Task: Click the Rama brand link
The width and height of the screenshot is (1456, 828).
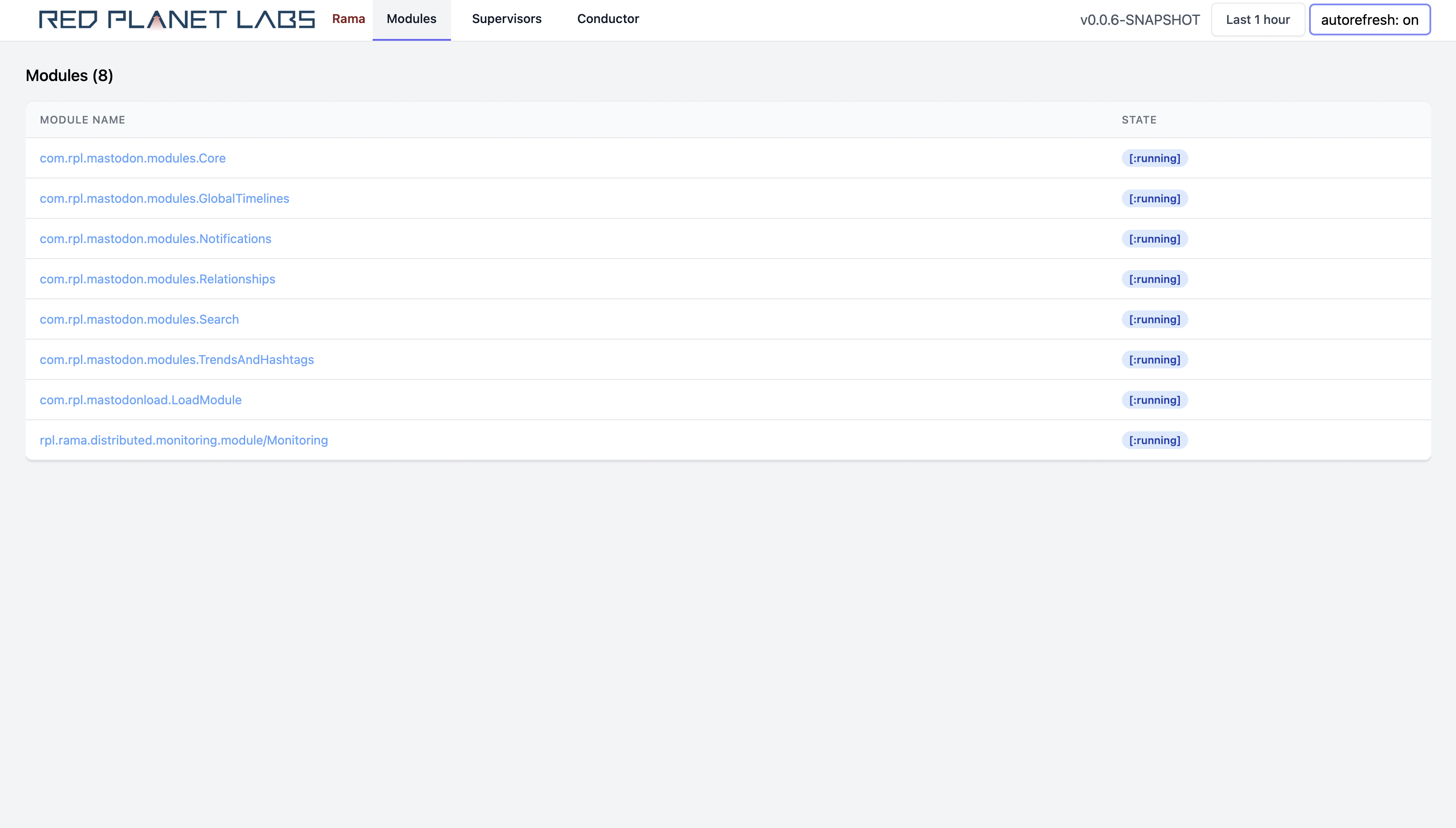Action: coord(348,19)
